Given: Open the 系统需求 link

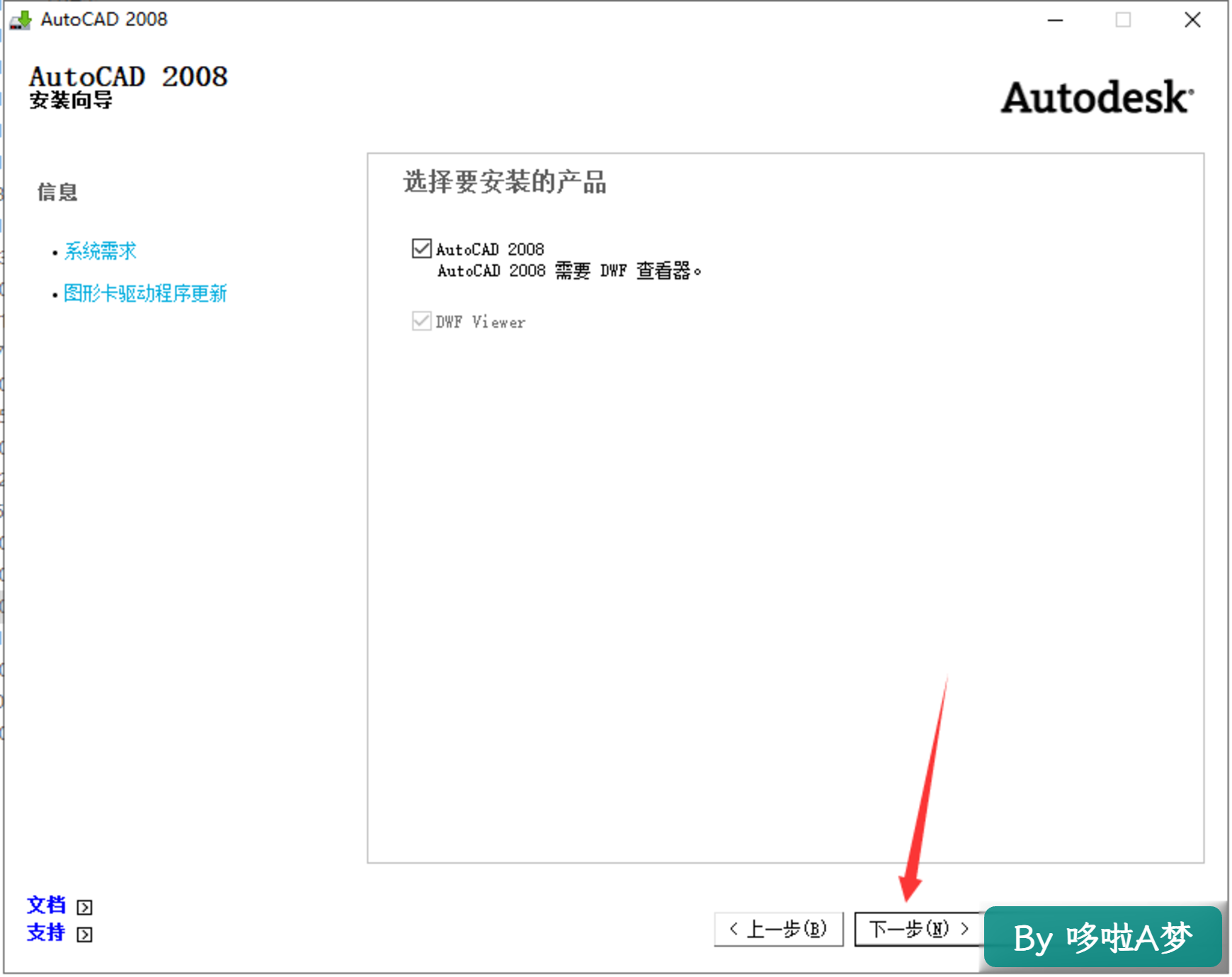Looking at the screenshot, I should click(x=100, y=251).
